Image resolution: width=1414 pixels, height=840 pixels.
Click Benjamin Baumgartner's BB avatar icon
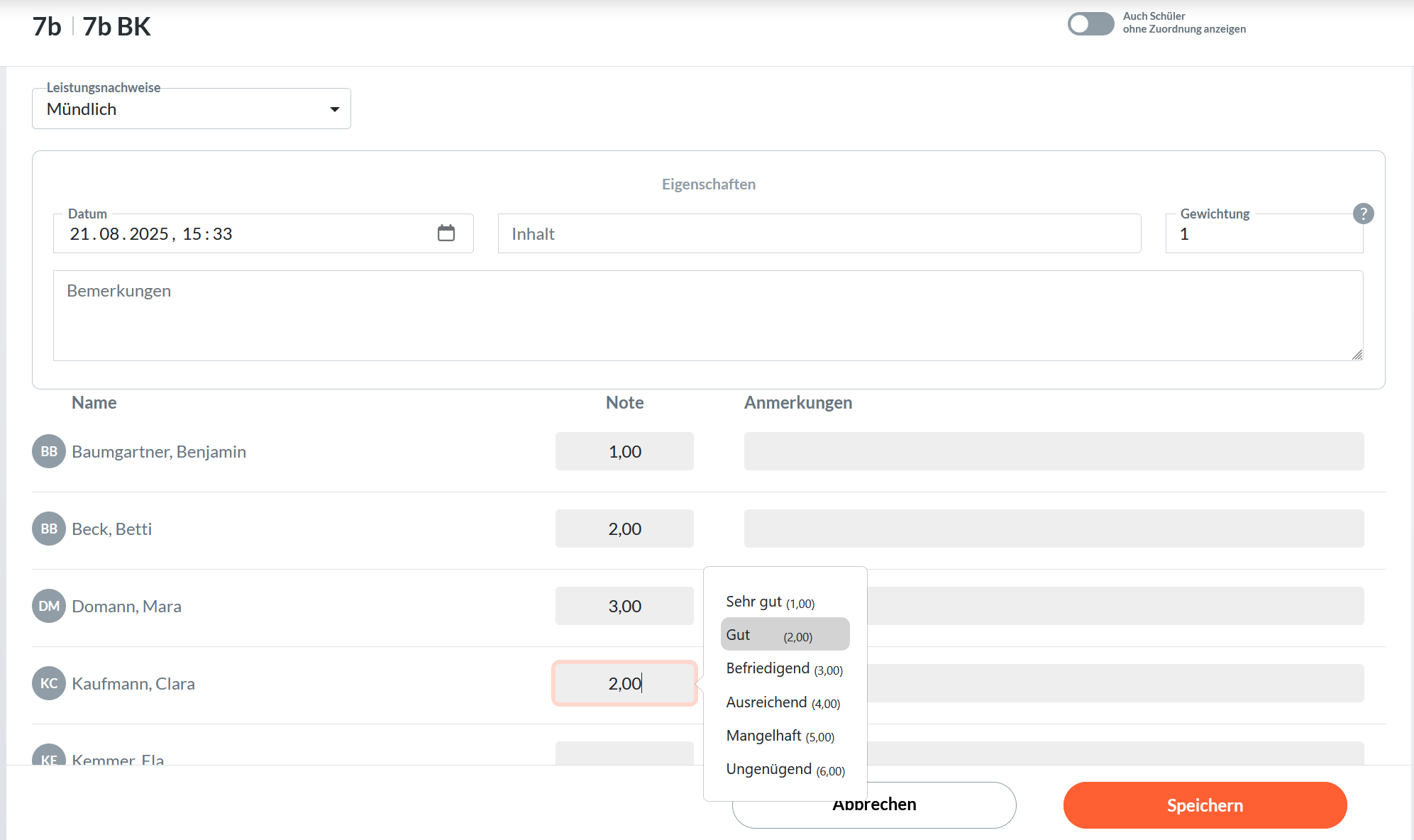49,451
